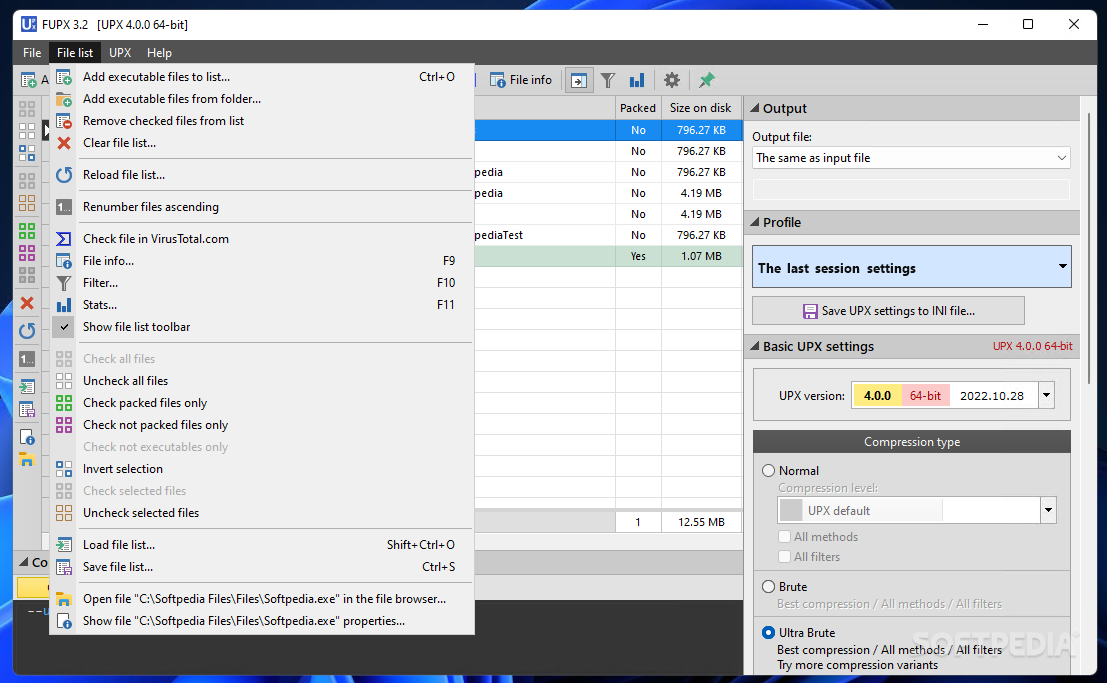Click the File info toolbar button
This screenshot has width=1107, height=683.
[x=521, y=80]
